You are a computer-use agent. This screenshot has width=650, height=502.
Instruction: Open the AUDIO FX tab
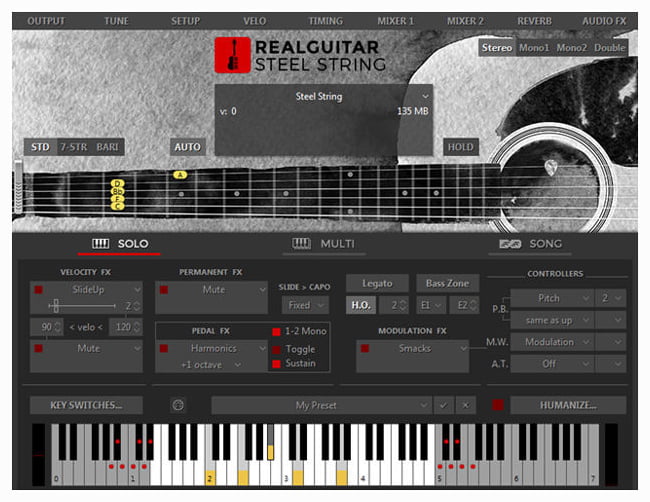pos(604,21)
